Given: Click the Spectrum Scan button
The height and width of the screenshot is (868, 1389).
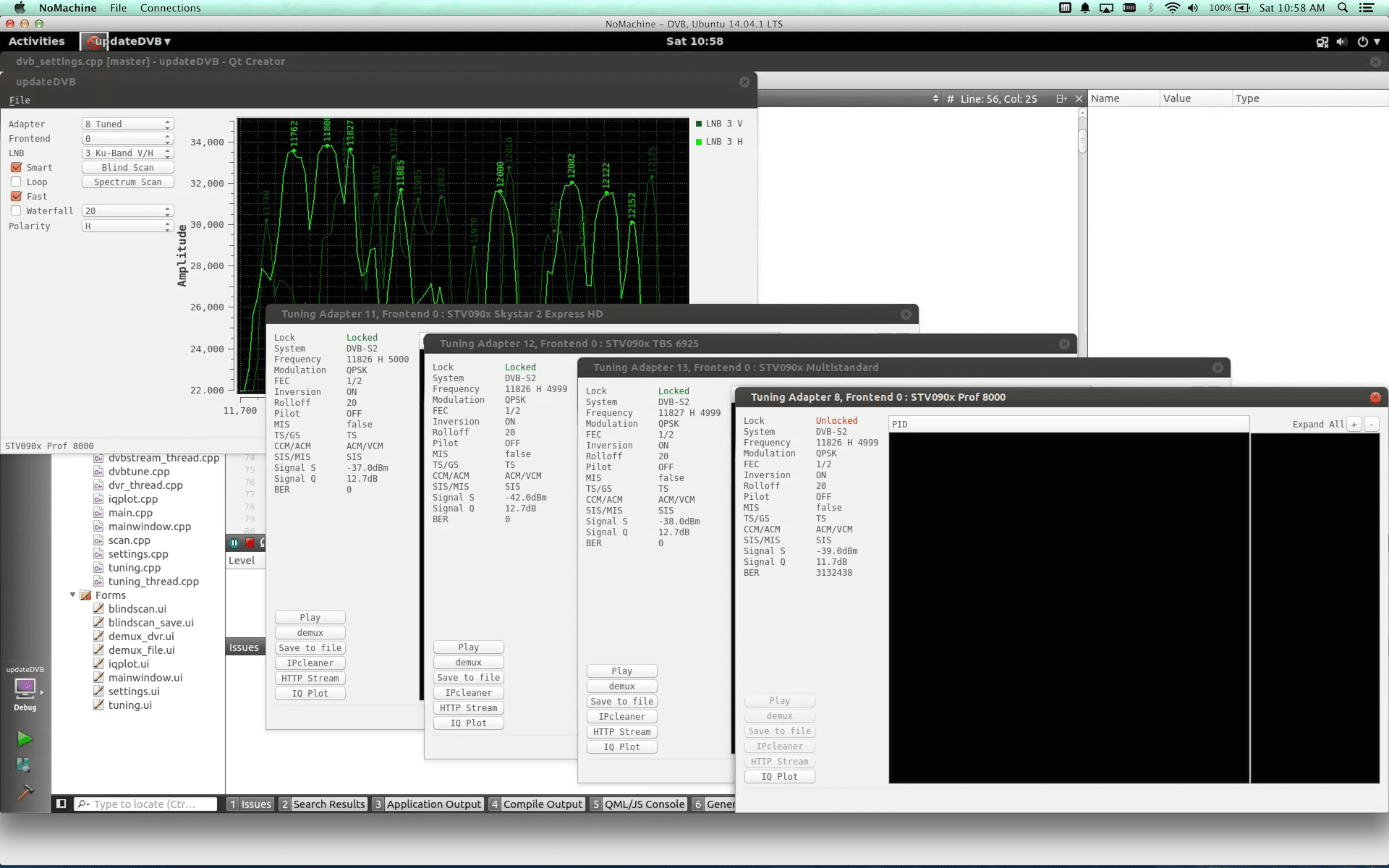Looking at the screenshot, I should [x=127, y=182].
